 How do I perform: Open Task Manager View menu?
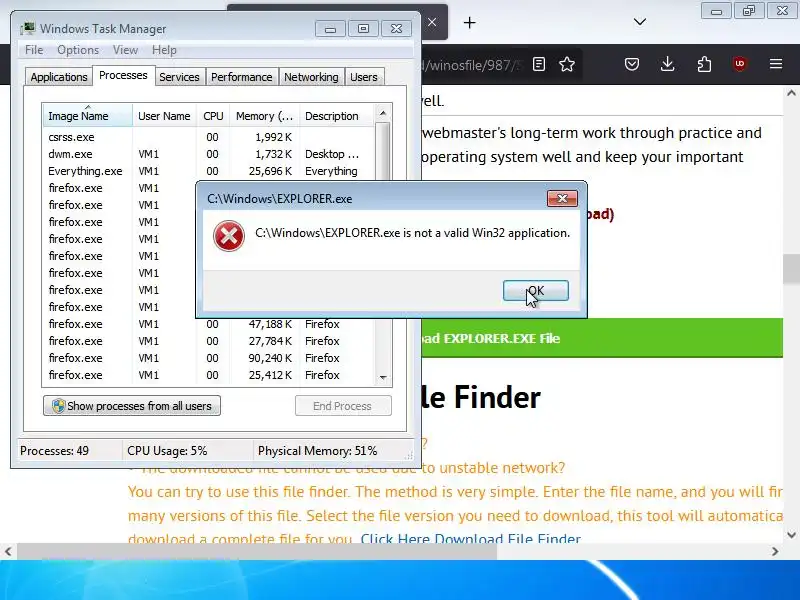(x=125, y=50)
